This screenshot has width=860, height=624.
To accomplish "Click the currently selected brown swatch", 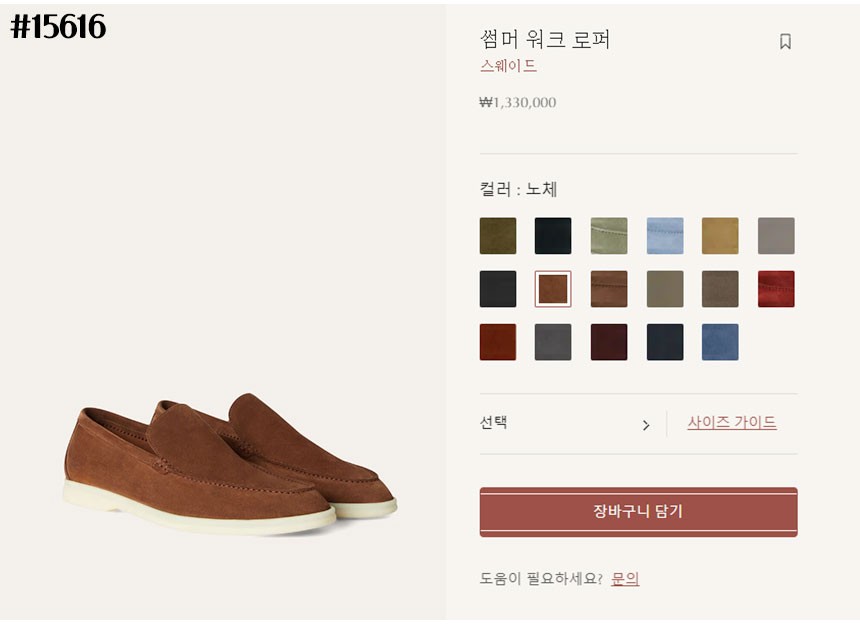I will coord(553,289).
